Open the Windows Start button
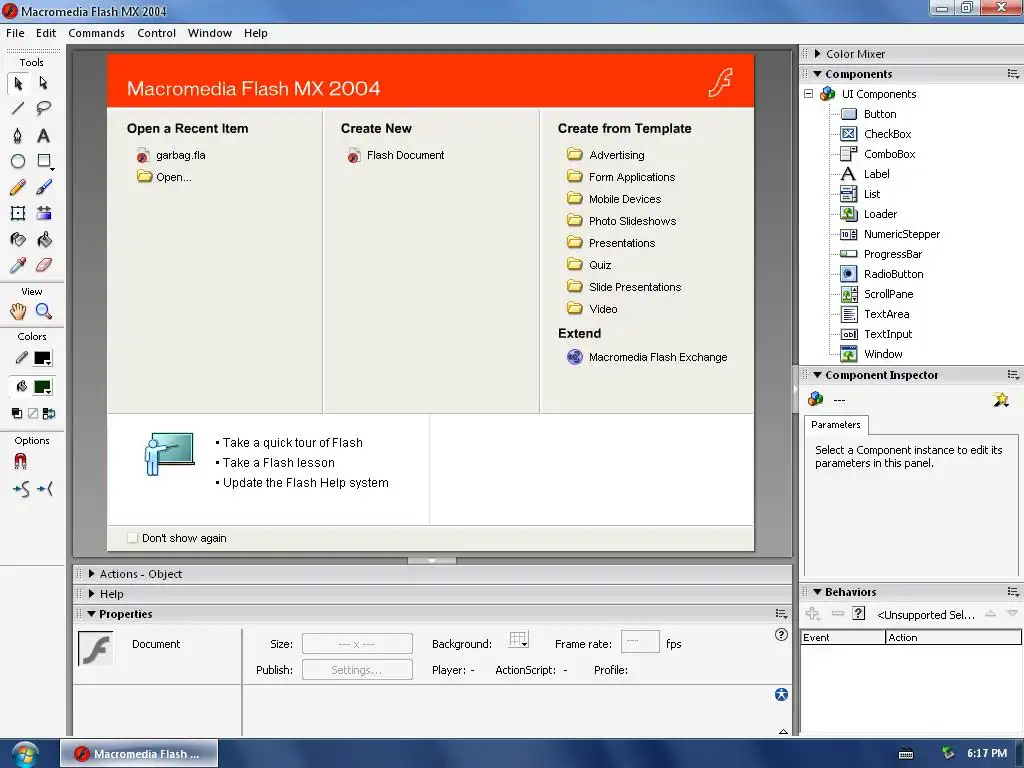The width and height of the screenshot is (1024, 768). (25, 754)
